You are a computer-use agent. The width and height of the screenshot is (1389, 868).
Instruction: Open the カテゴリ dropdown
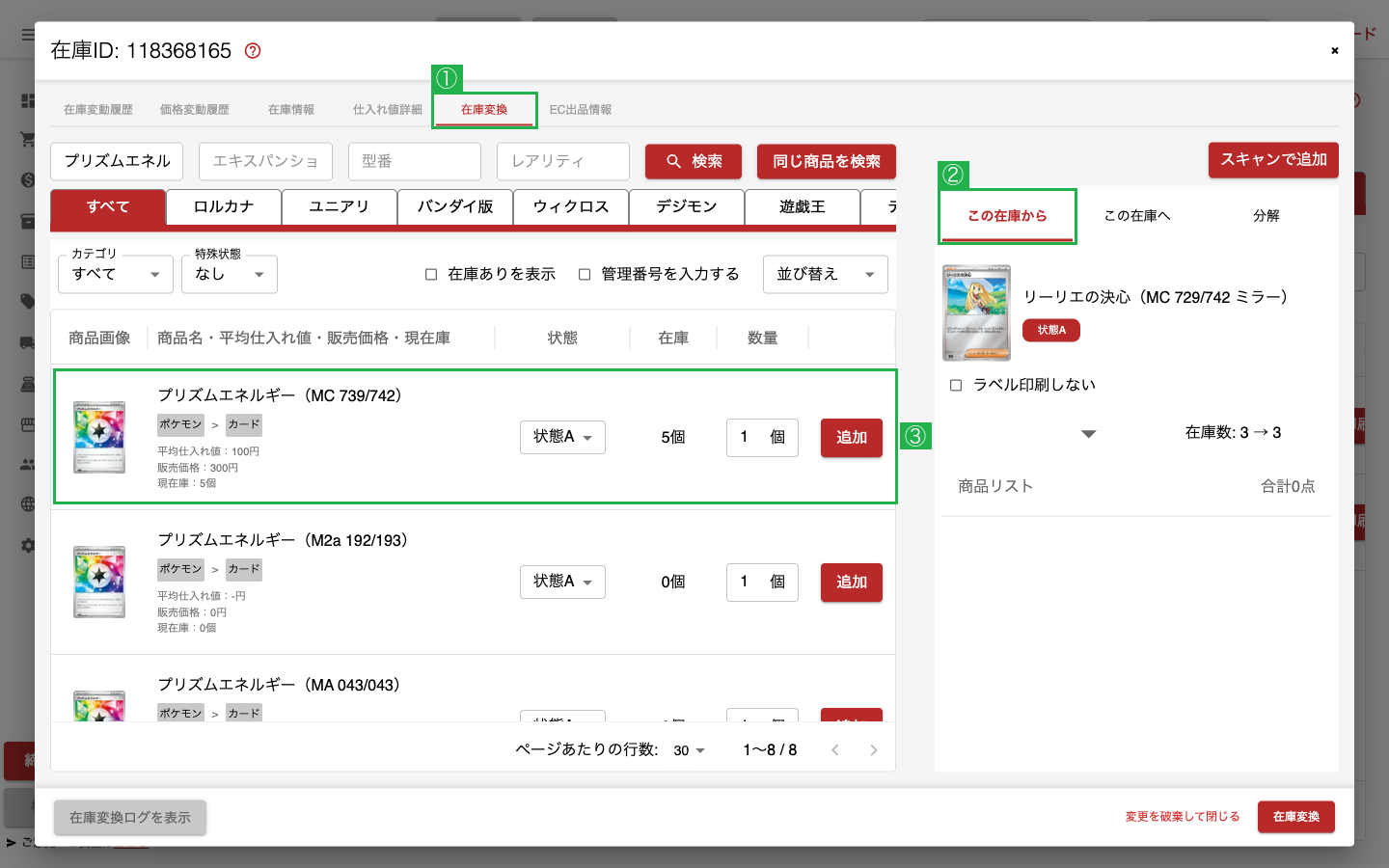click(116, 274)
